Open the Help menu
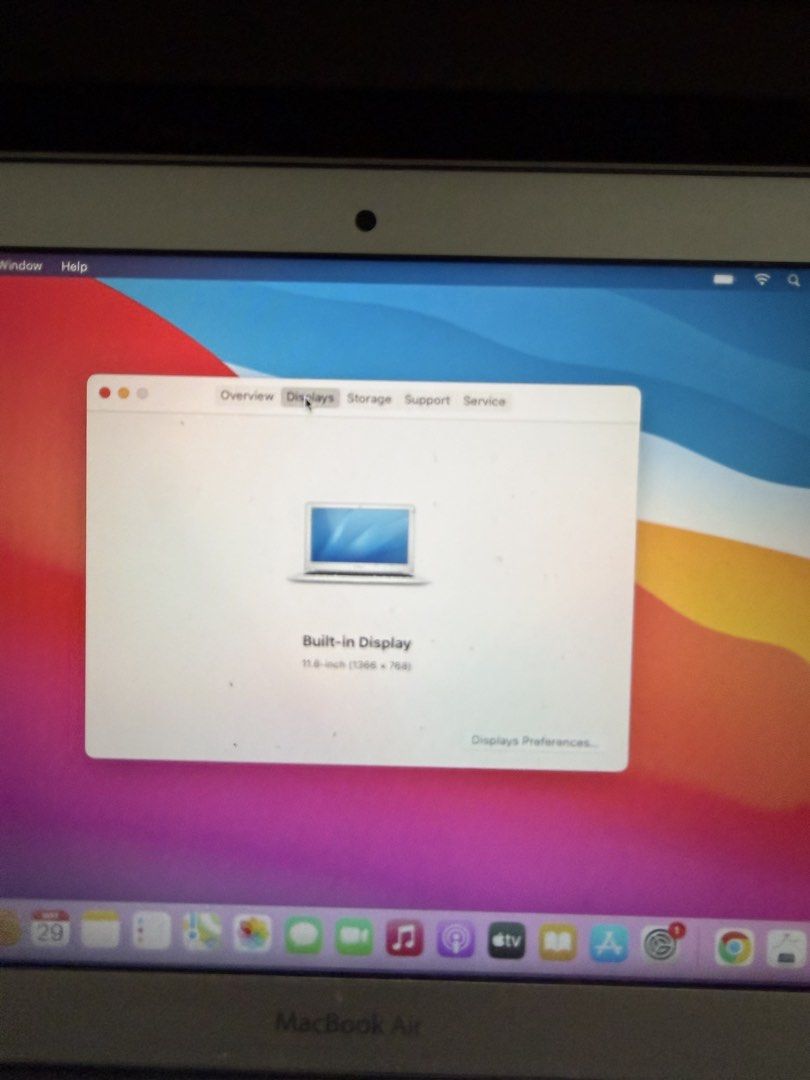The width and height of the screenshot is (810, 1080). [x=74, y=267]
